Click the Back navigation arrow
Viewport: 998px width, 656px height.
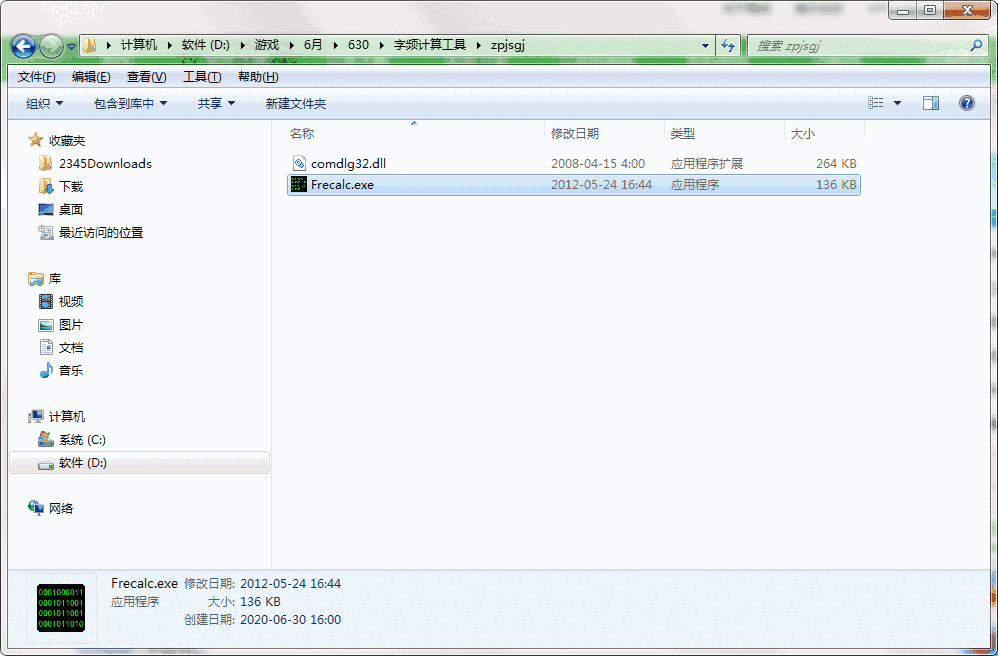coord(22,45)
